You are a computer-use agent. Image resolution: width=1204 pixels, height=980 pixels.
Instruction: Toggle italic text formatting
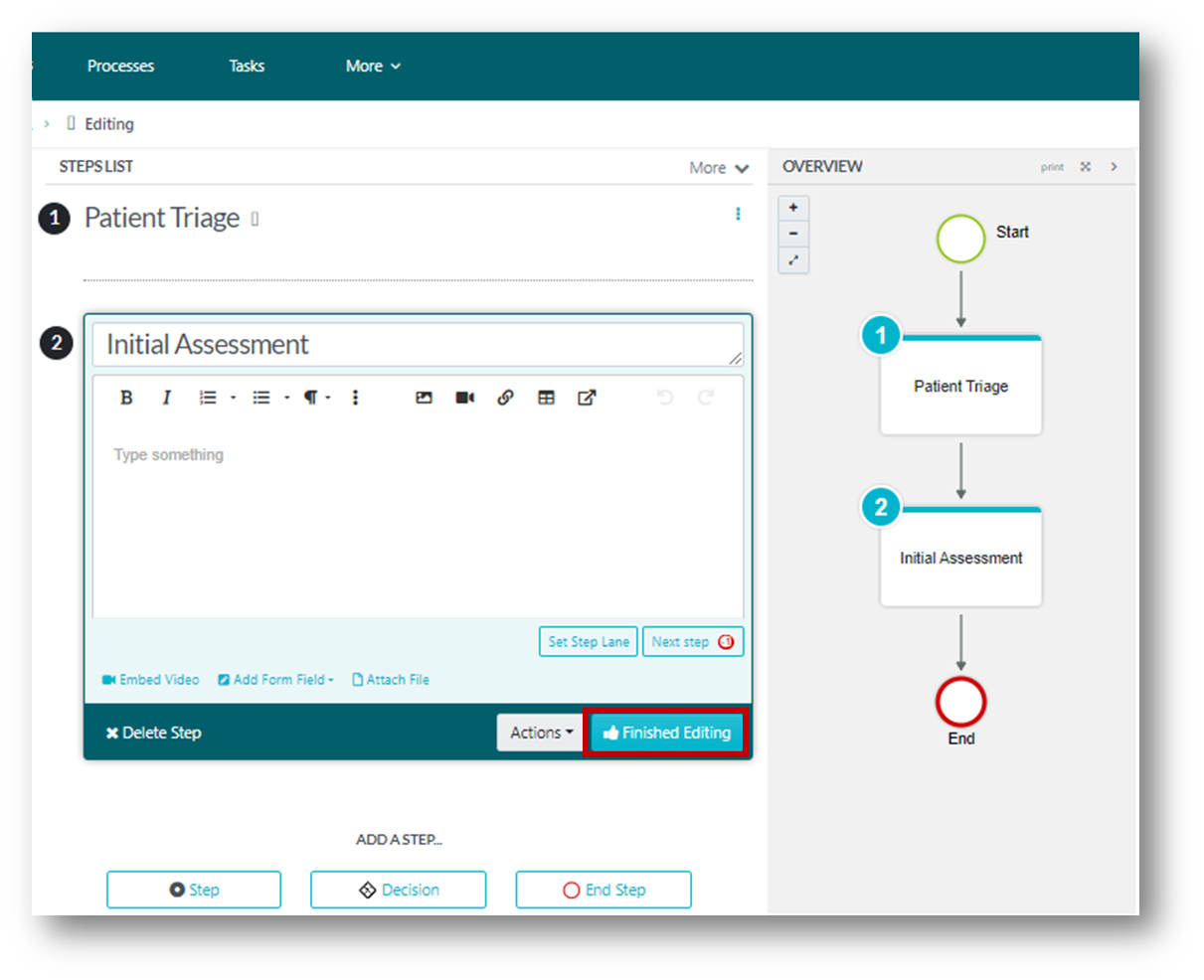click(166, 397)
